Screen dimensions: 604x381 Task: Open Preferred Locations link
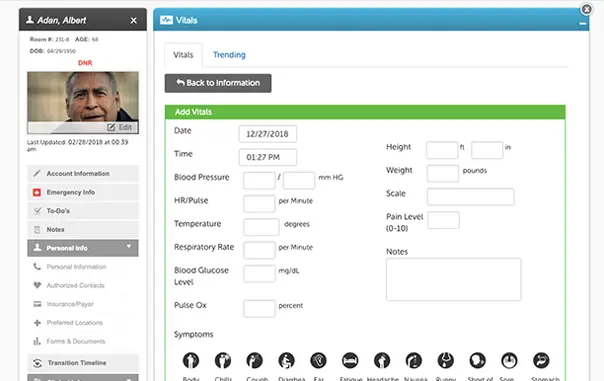click(x=75, y=323)
